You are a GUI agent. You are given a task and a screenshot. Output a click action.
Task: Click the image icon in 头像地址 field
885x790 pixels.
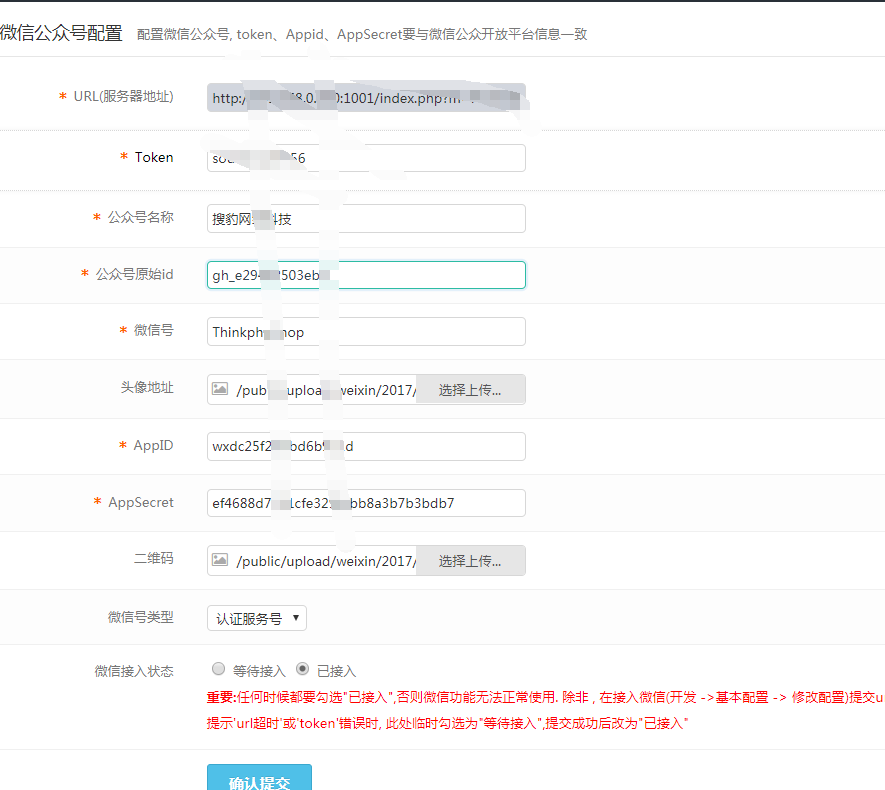[x=220, y=389]
